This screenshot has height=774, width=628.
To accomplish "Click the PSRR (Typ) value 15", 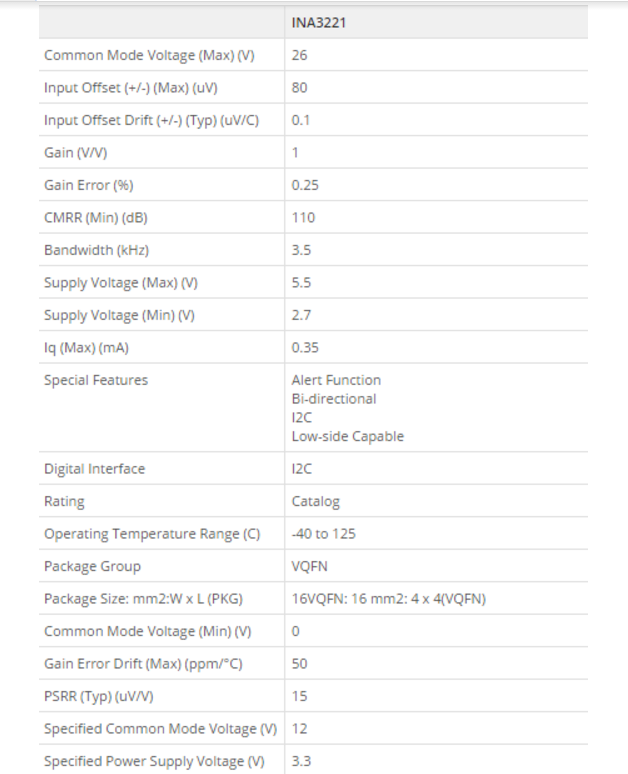I will click(x=299, y=696).
